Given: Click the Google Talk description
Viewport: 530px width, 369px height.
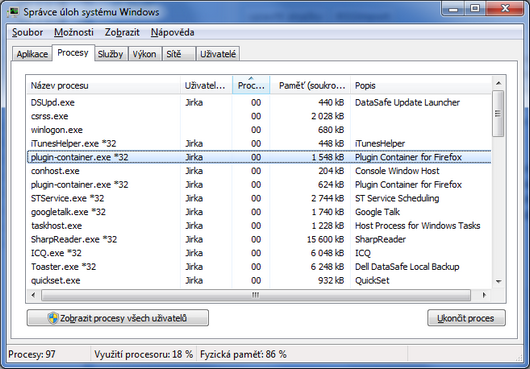Looking at the screenshot, I should click(x=378, y=212).
